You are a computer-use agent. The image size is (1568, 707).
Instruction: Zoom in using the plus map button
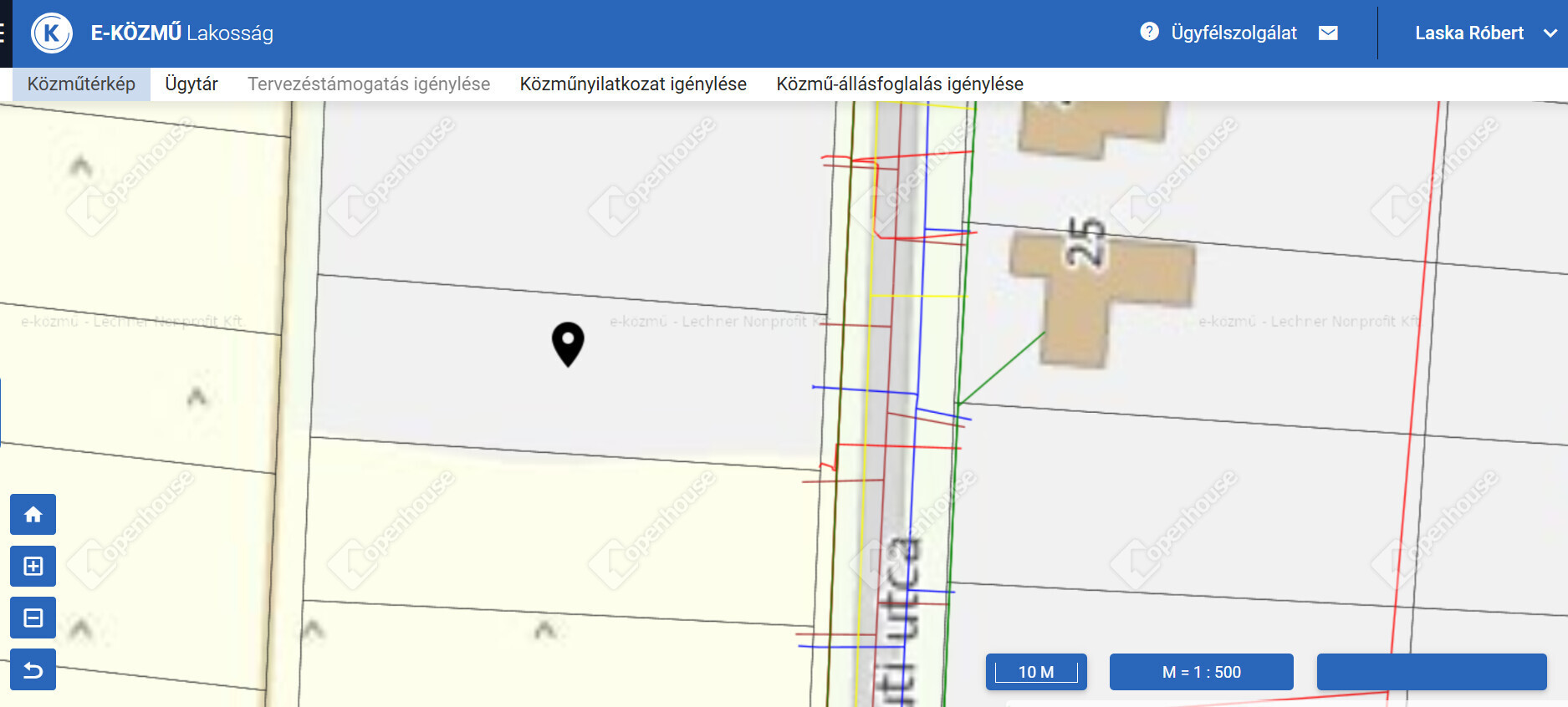pyautogui.click(x=33, y=567)
